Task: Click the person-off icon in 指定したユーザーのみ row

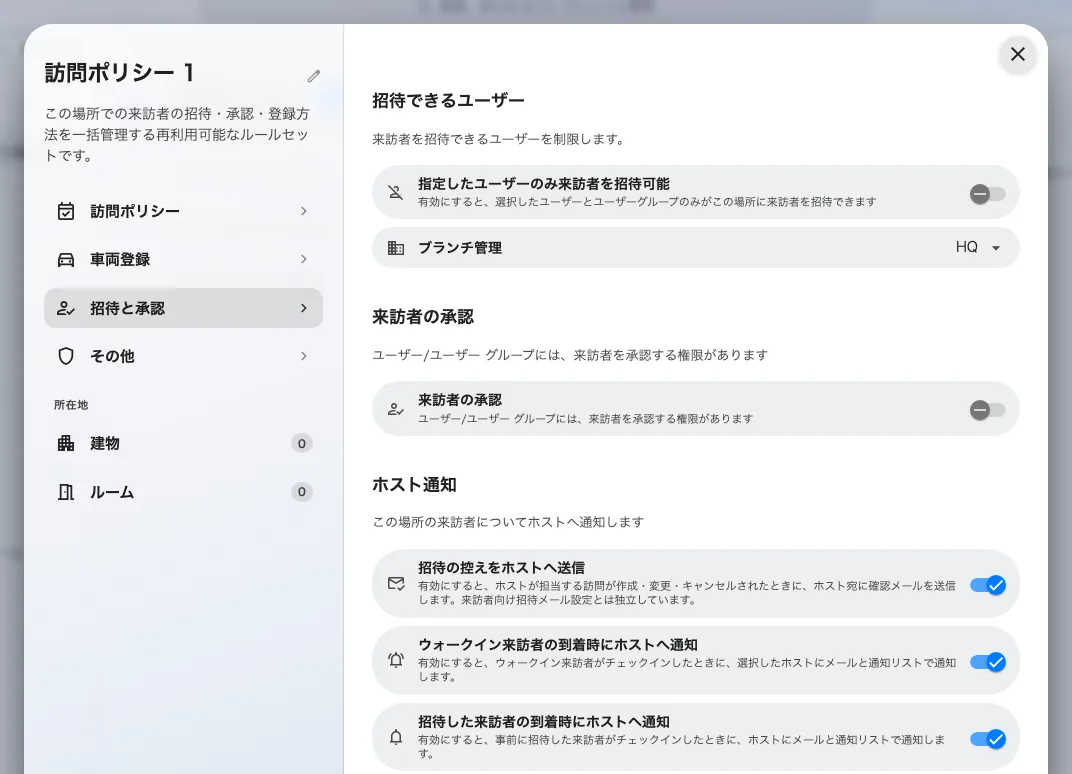Action: 396,192
